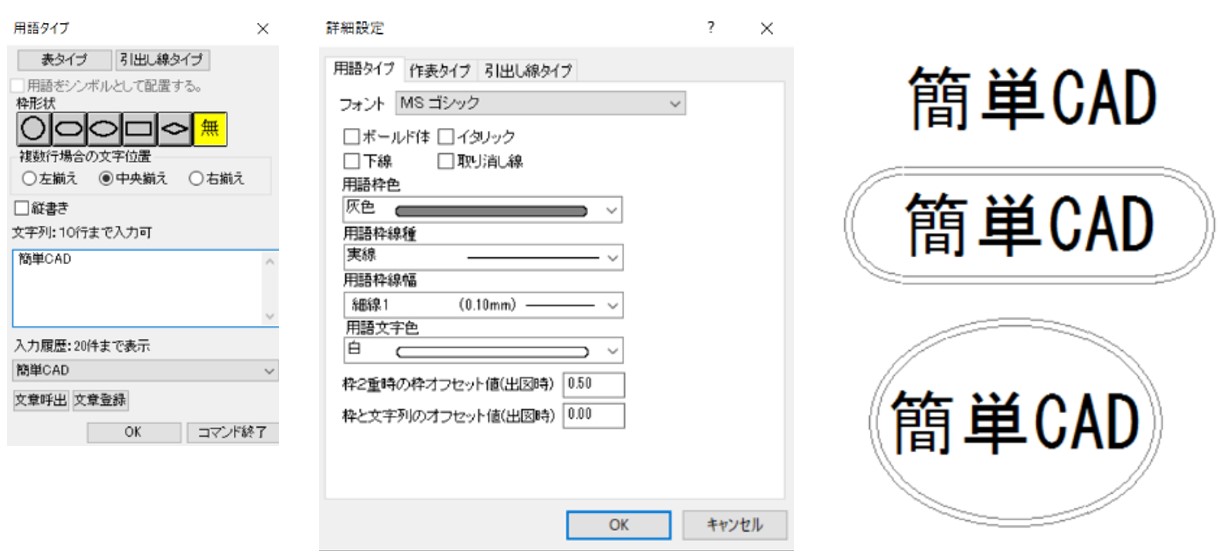Choose the pointed ellipse frame shape
Screen dimensions: 1220x557
103,127
